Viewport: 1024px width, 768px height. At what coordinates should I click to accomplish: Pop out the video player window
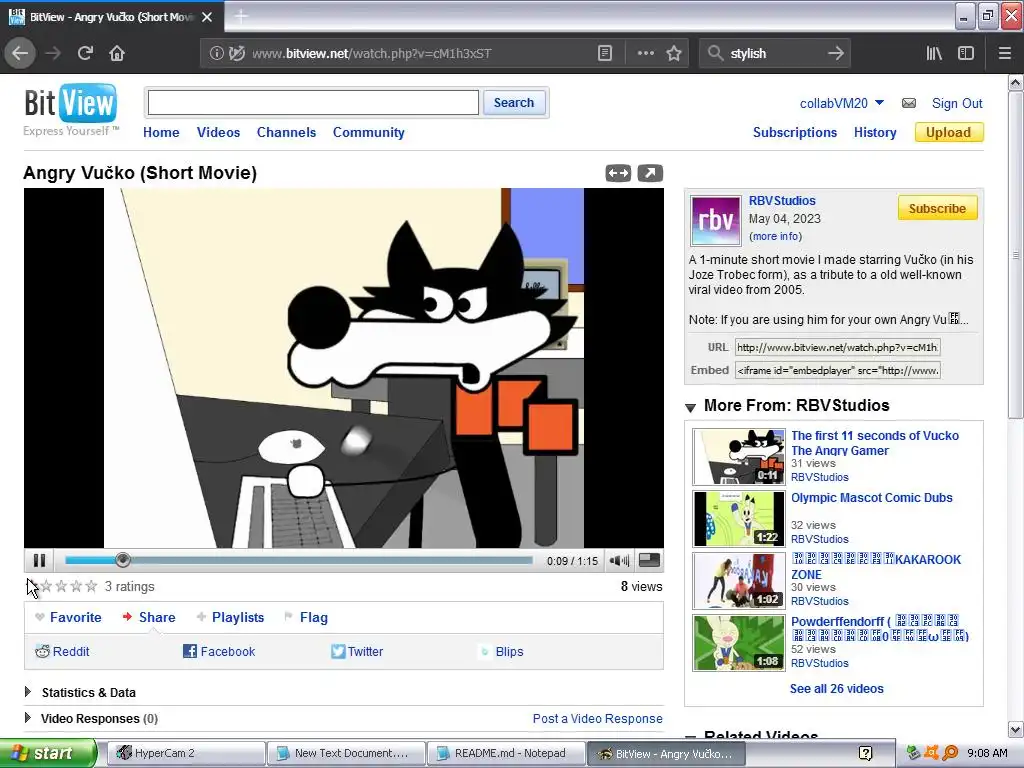pyautogui.click(x=650, y=173)
